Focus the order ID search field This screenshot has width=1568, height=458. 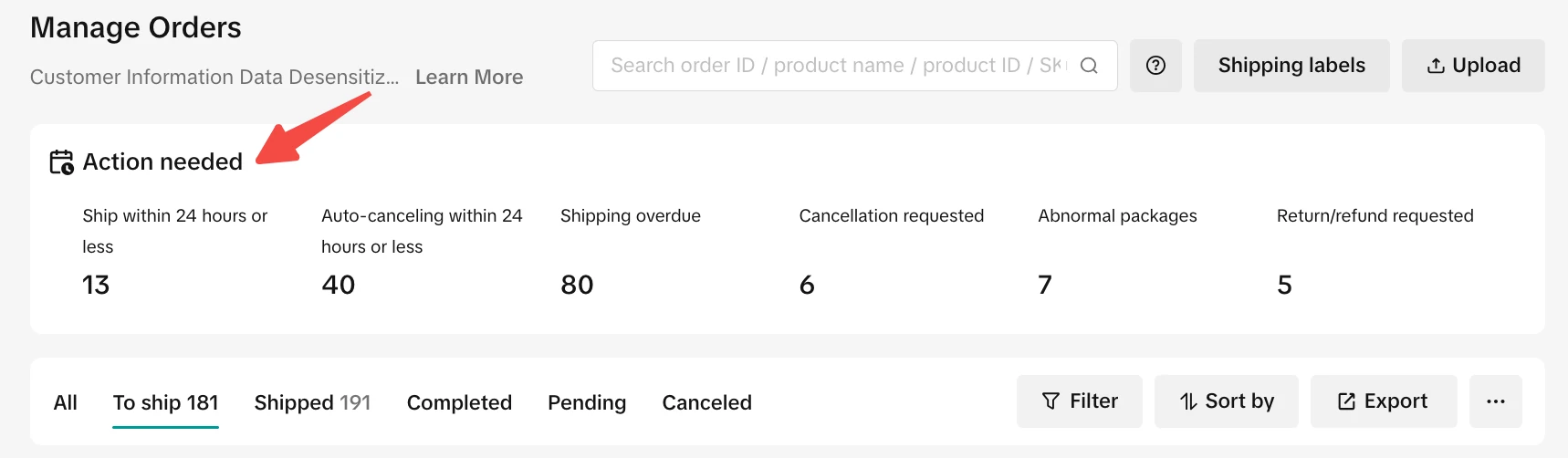pos(835,66)
